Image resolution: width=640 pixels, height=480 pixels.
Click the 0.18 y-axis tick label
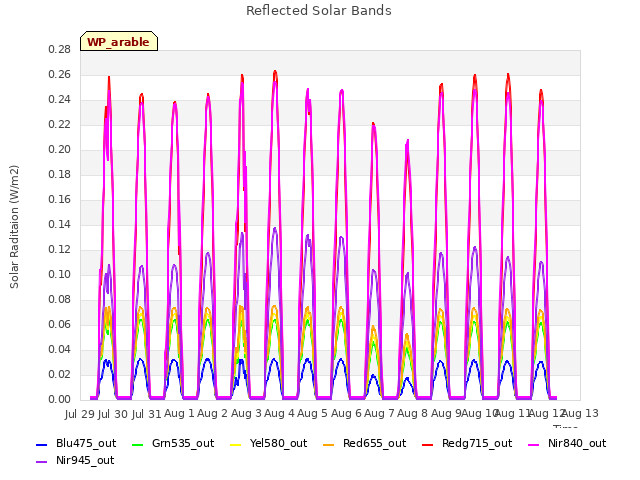click(59, 175)
